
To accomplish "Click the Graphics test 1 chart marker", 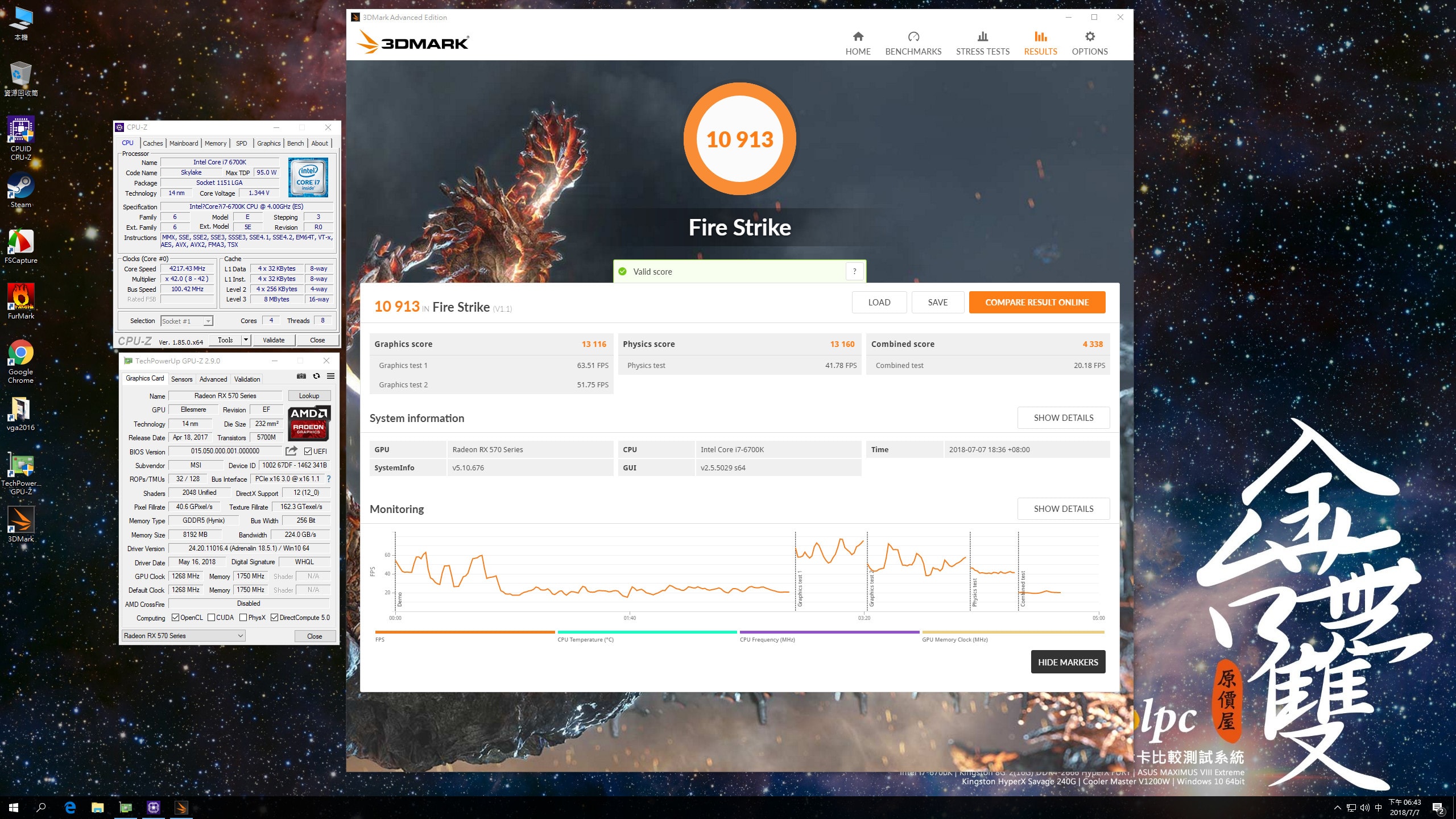I will tap(800, 589).
